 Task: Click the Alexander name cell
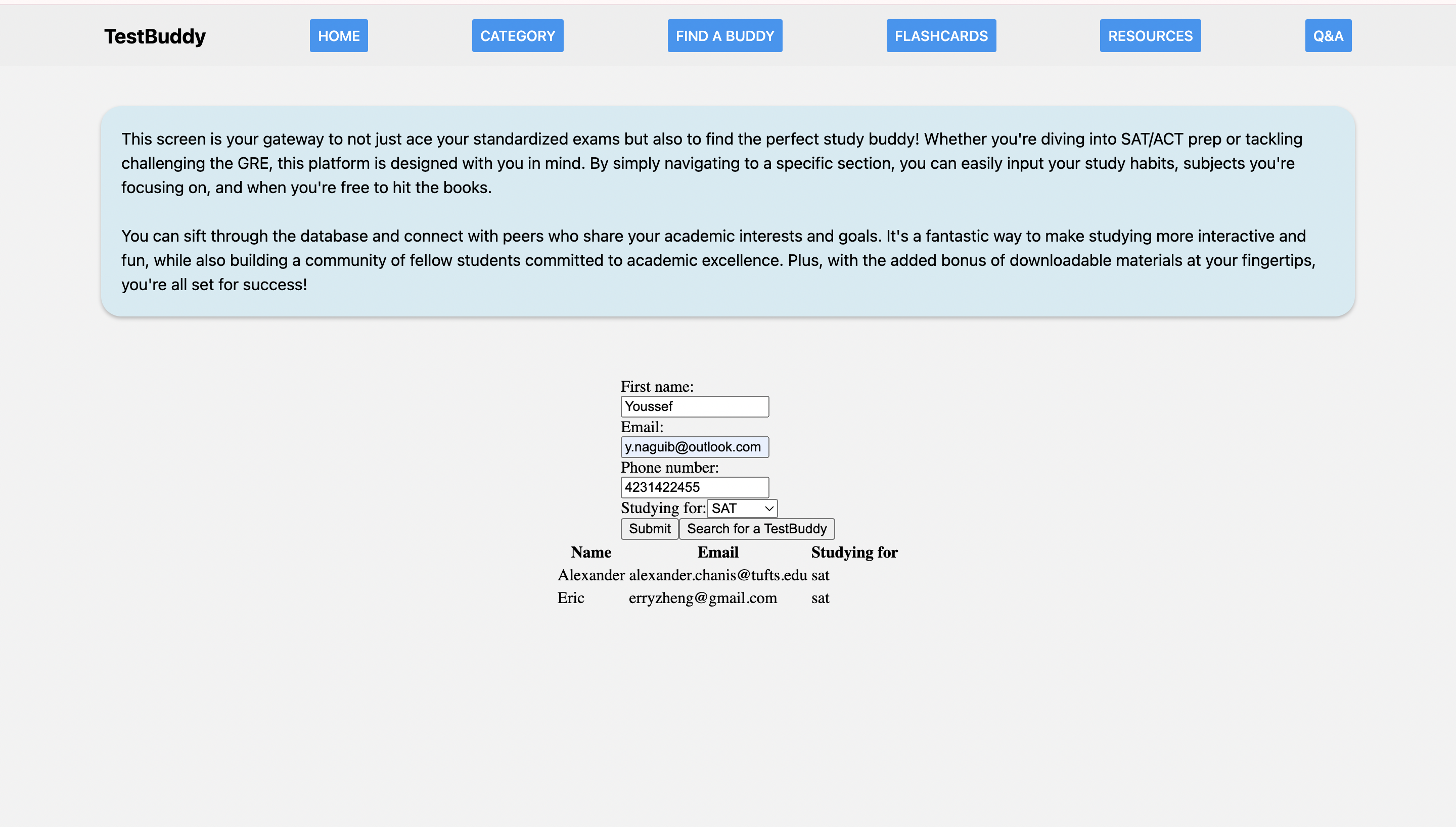590,575
